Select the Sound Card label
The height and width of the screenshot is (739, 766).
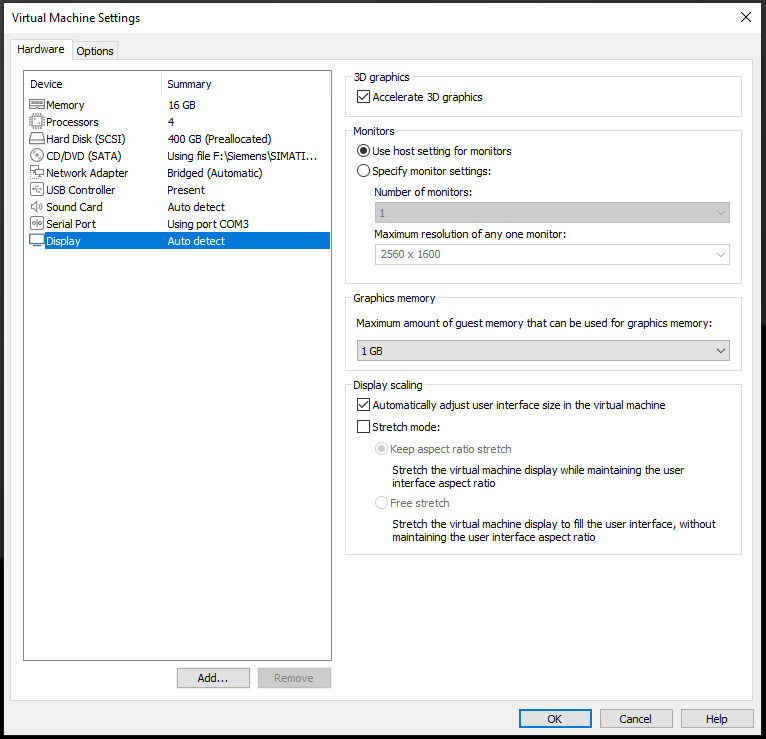click(x=74, y=207)
